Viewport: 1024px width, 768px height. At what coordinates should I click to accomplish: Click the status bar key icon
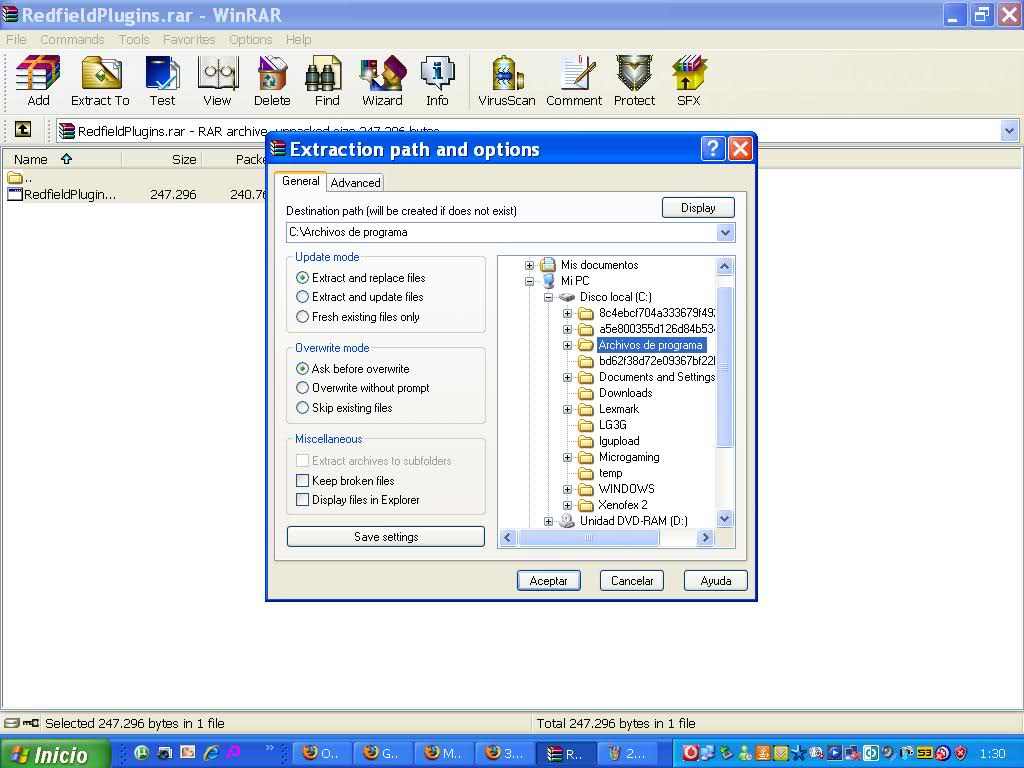[x=31, y=723]
